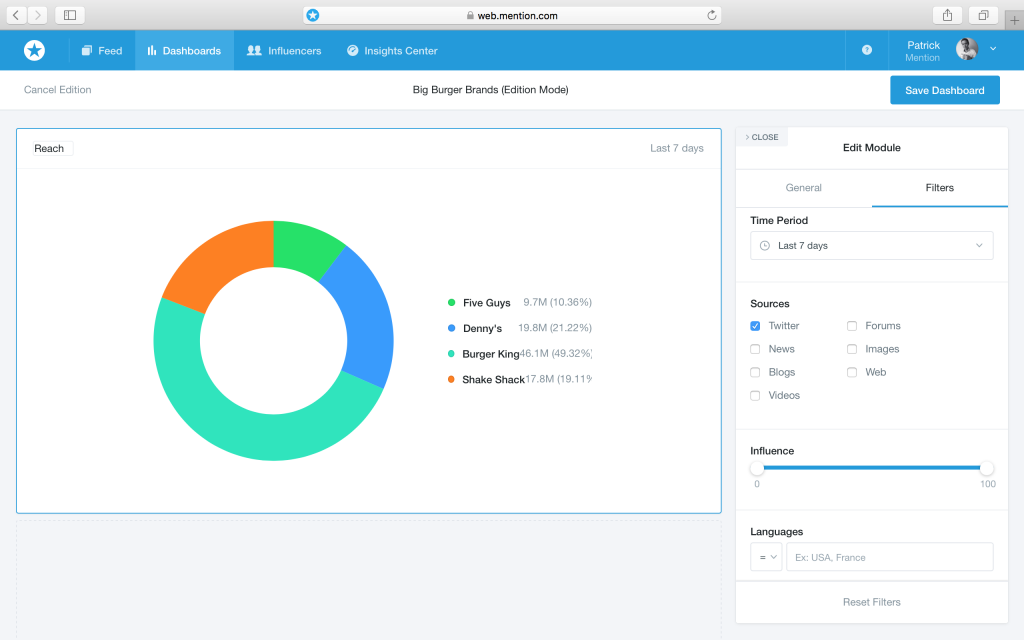Screen dimensions: 1024x640
Task: Enable the Web source checkbox
Action: click(x=852, y=372)
